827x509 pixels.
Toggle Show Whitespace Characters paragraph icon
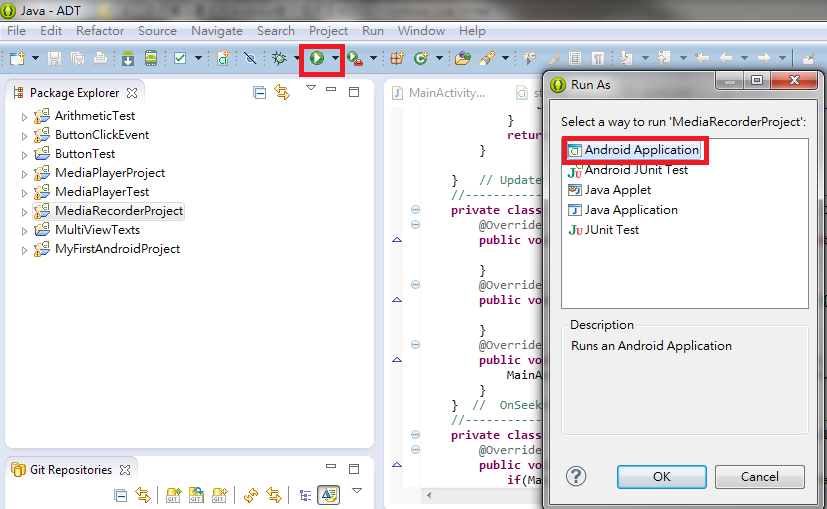[598, 58]
